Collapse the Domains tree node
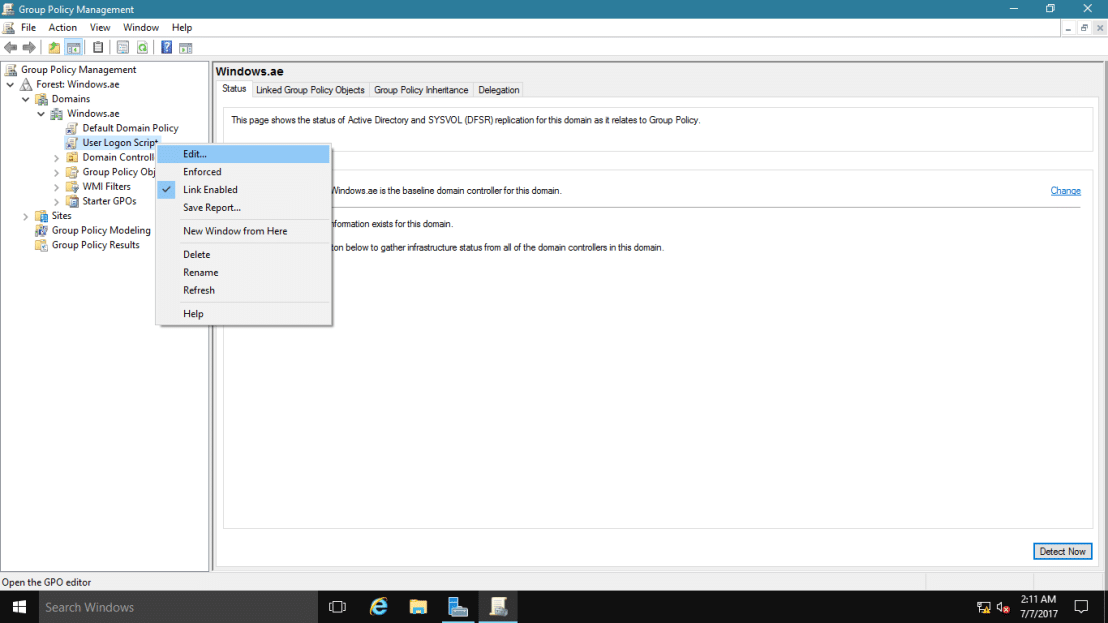 pos(26,100)
